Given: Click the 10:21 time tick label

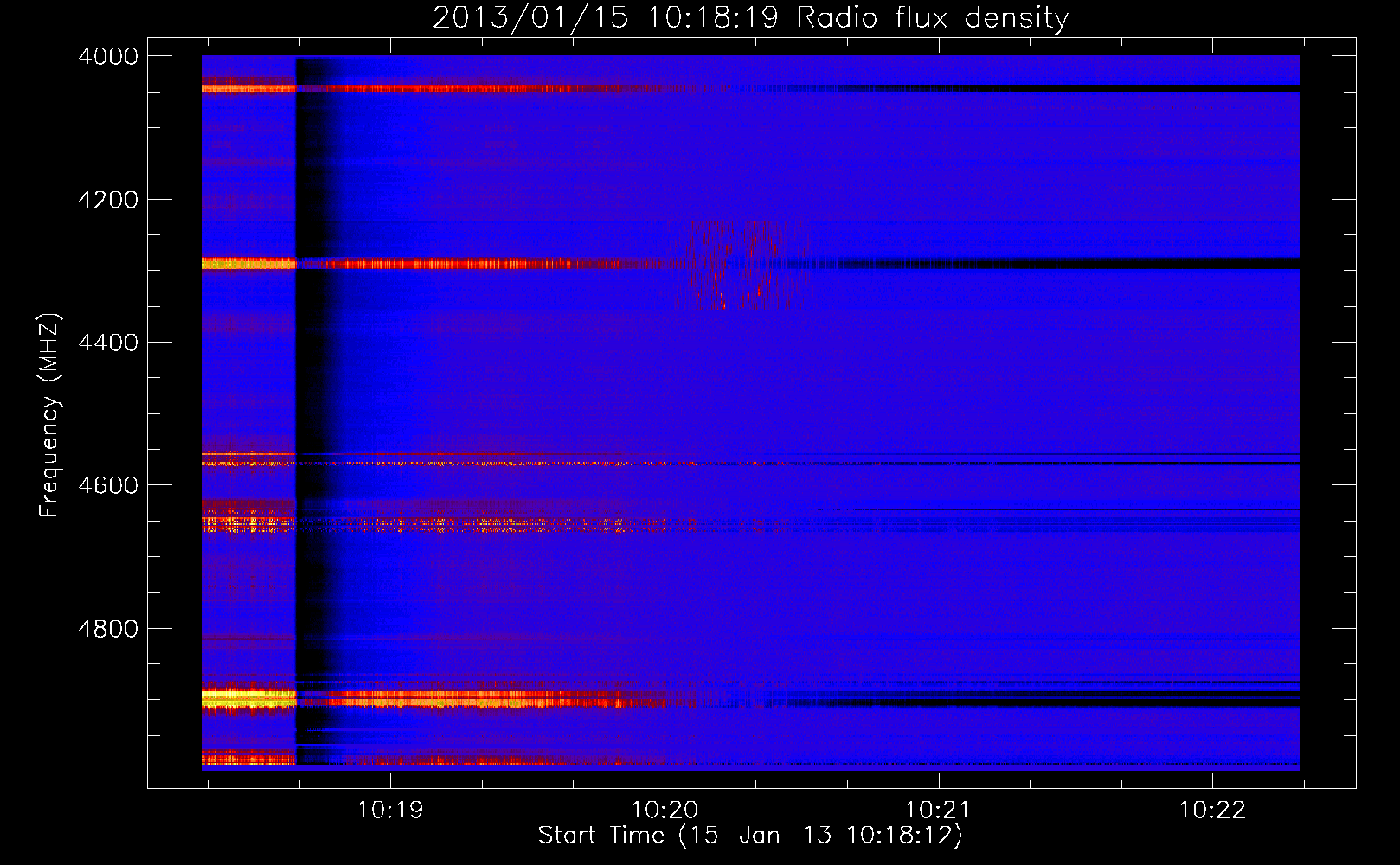Looking at the screenshot, I should [x=938, y=810].
